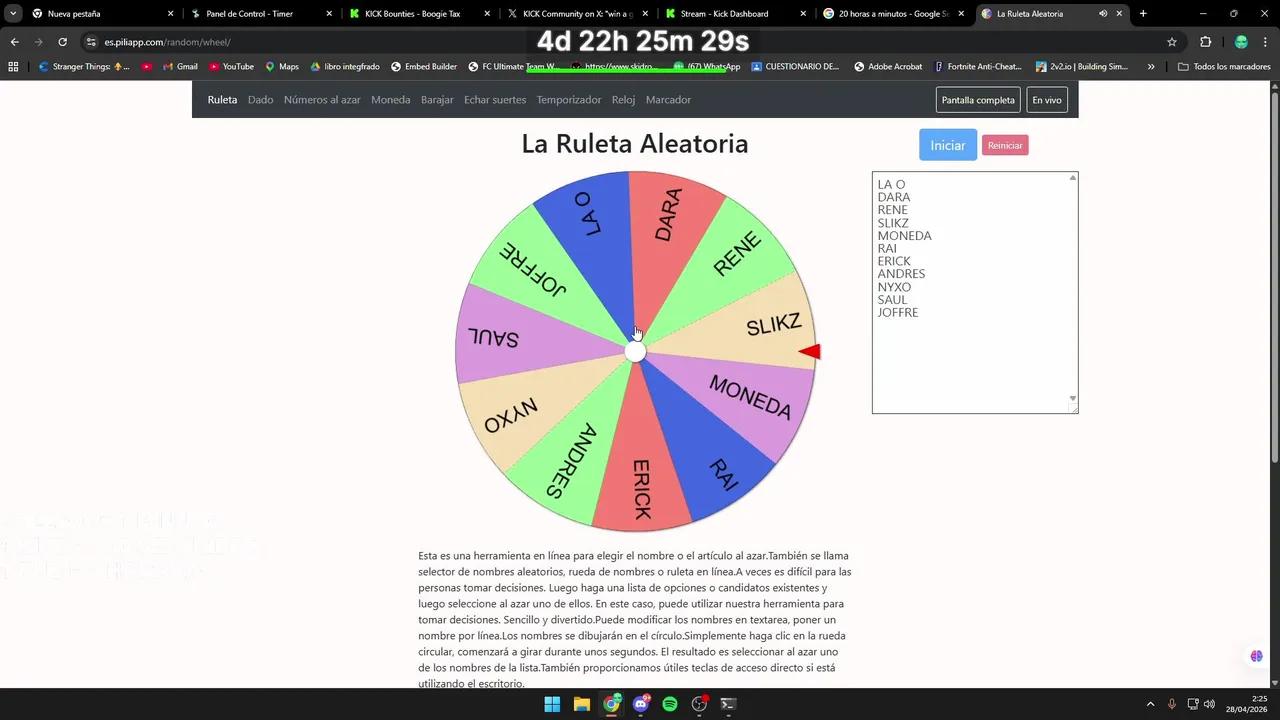Open the Maps bookmark

pyautogui.click(x=281, y=66)
